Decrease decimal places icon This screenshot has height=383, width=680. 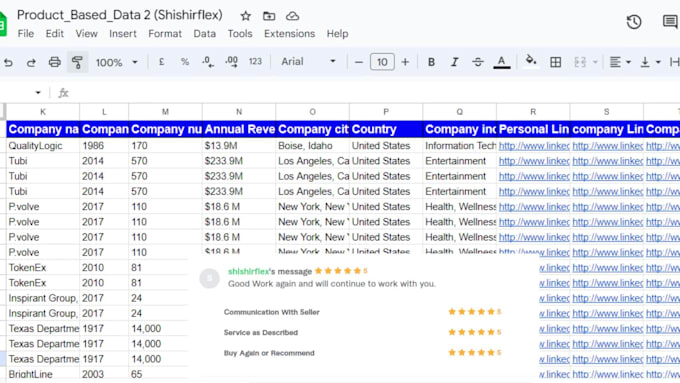pos(208,62)
